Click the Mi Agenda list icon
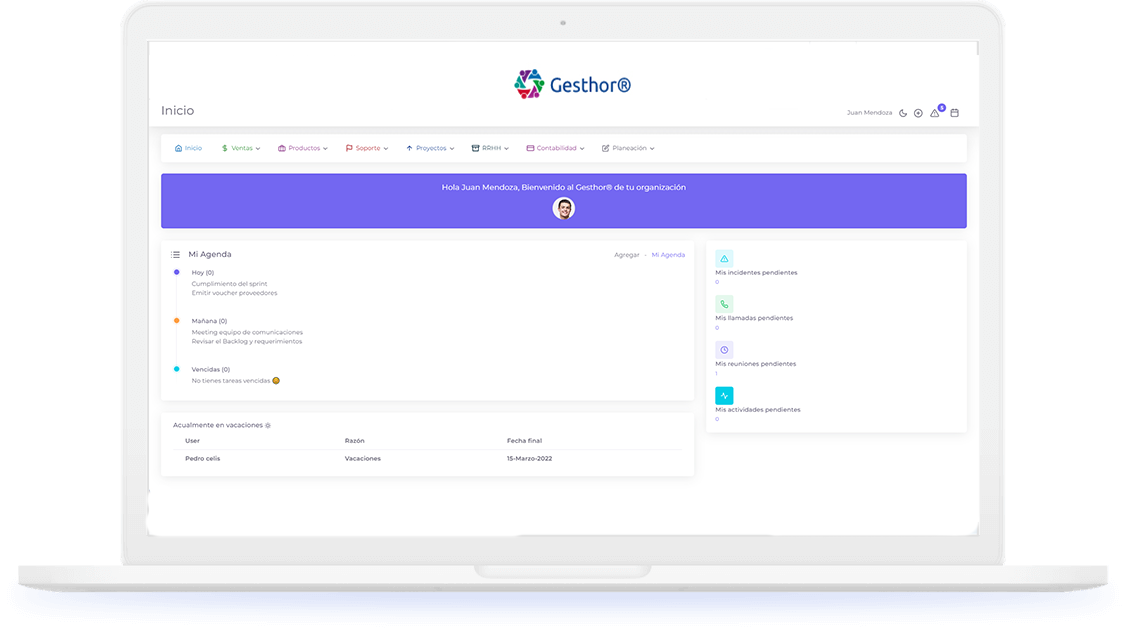 pyautogui.click(x=175, y=255)
